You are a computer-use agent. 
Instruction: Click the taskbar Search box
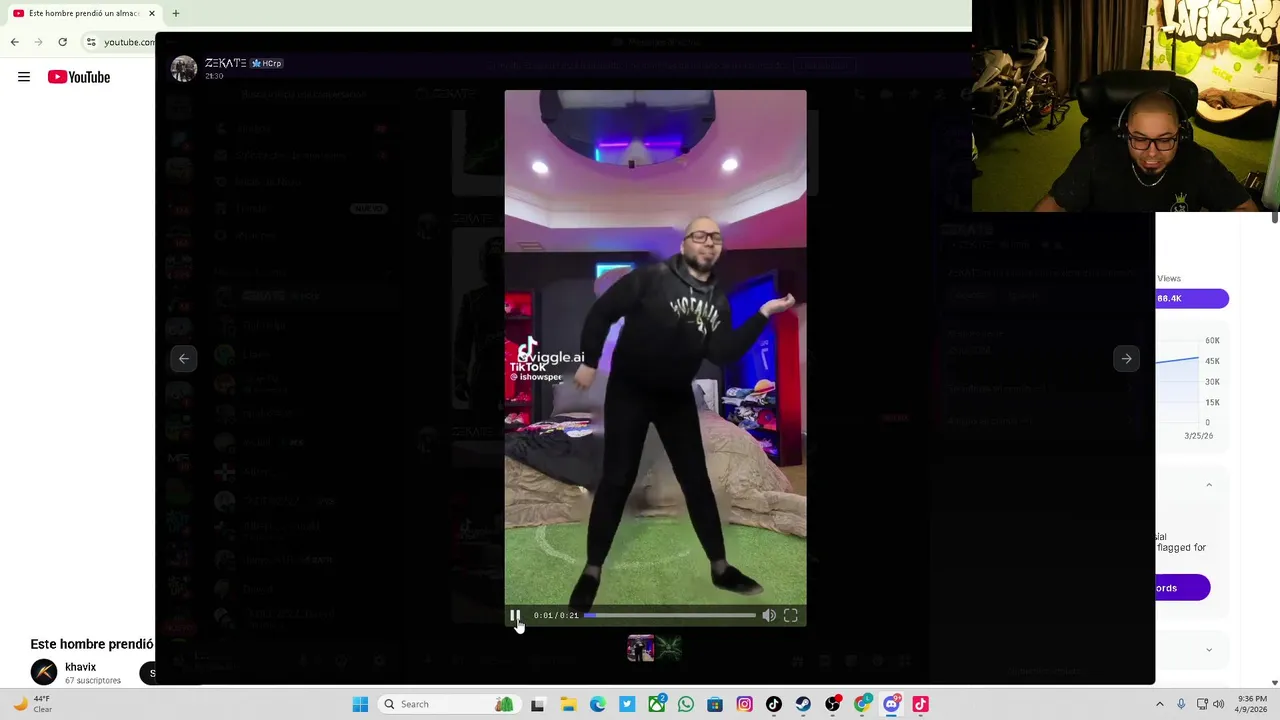449,704
